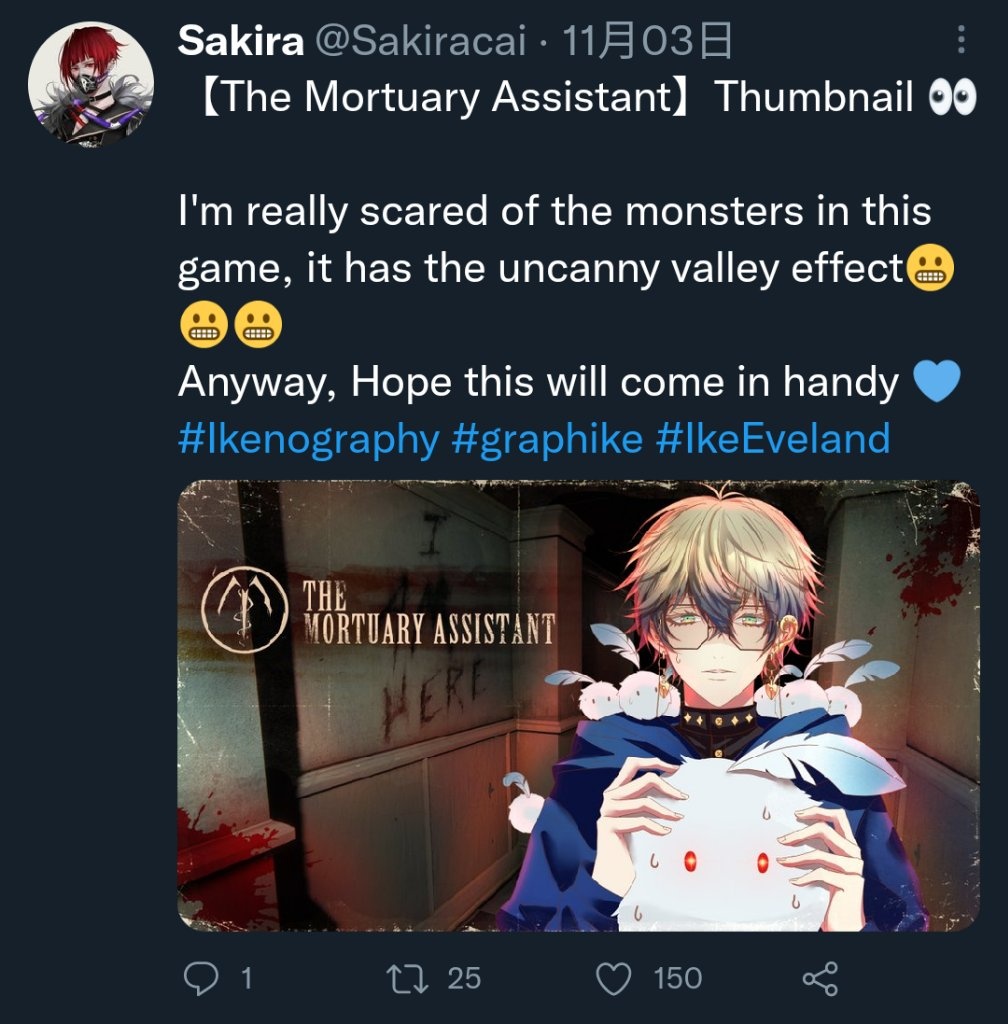Image resolution: width=1008 pixels, height=1024 pixels.
Task: Click the eyes emoji after Thumbnail
Action: [953, 97]
